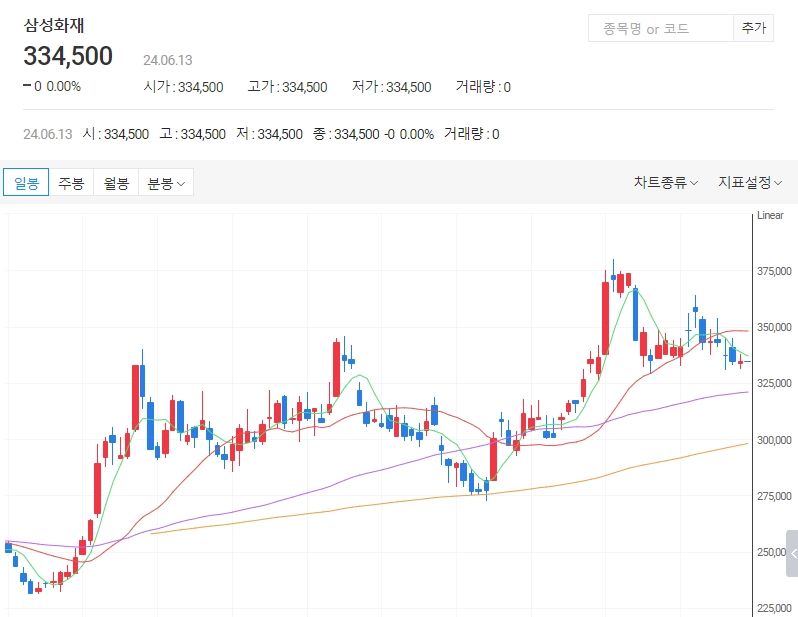Select the 일봉 daily chart tab

tap(26, 182)
